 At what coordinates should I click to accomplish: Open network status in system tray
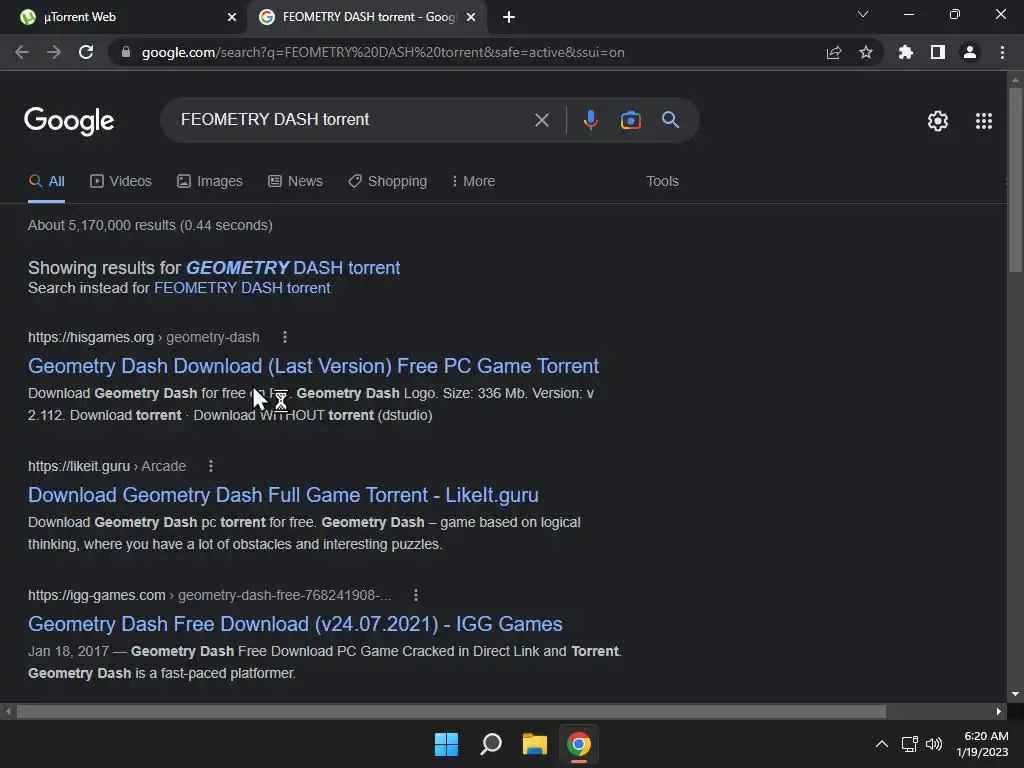(910, 744)
